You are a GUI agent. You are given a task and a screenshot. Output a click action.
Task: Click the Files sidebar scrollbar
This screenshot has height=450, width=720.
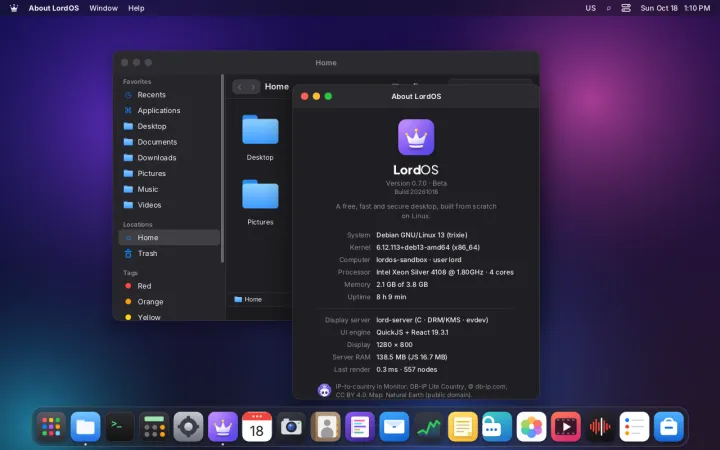[223, 169]
